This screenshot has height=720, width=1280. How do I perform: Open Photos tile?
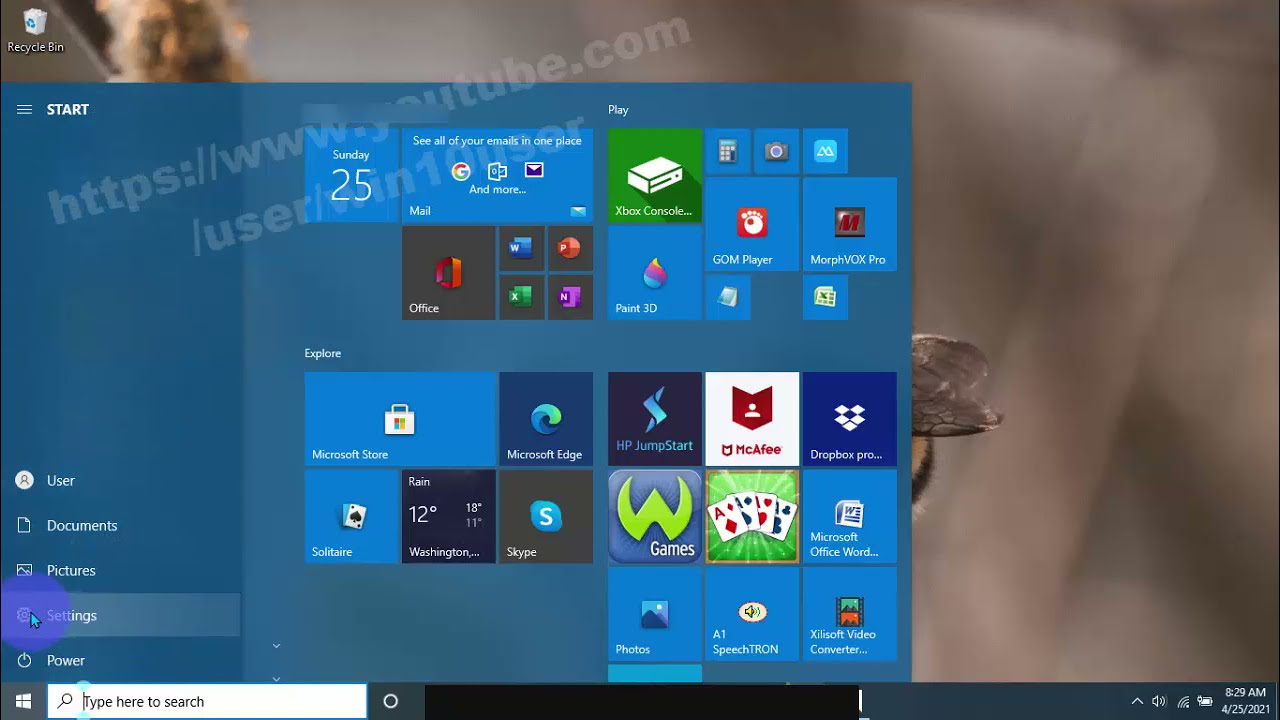655,614
